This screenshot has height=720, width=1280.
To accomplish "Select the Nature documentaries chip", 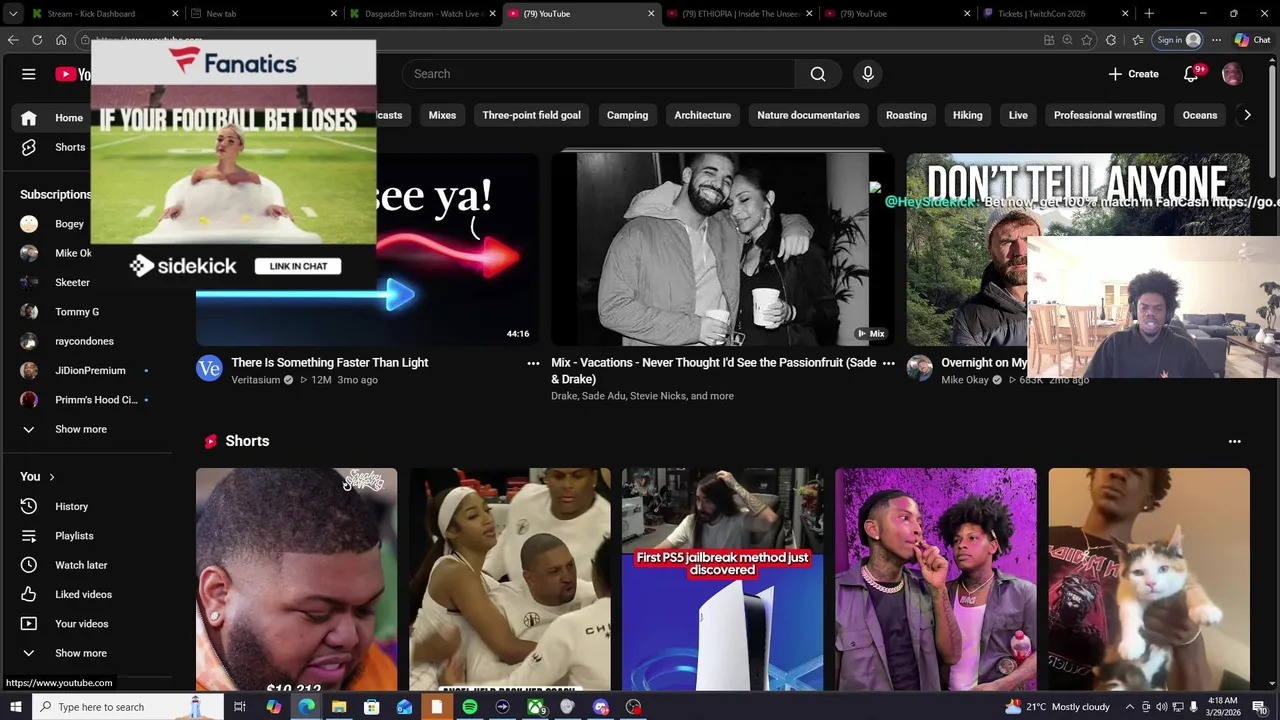I will [x=808, y=115].
